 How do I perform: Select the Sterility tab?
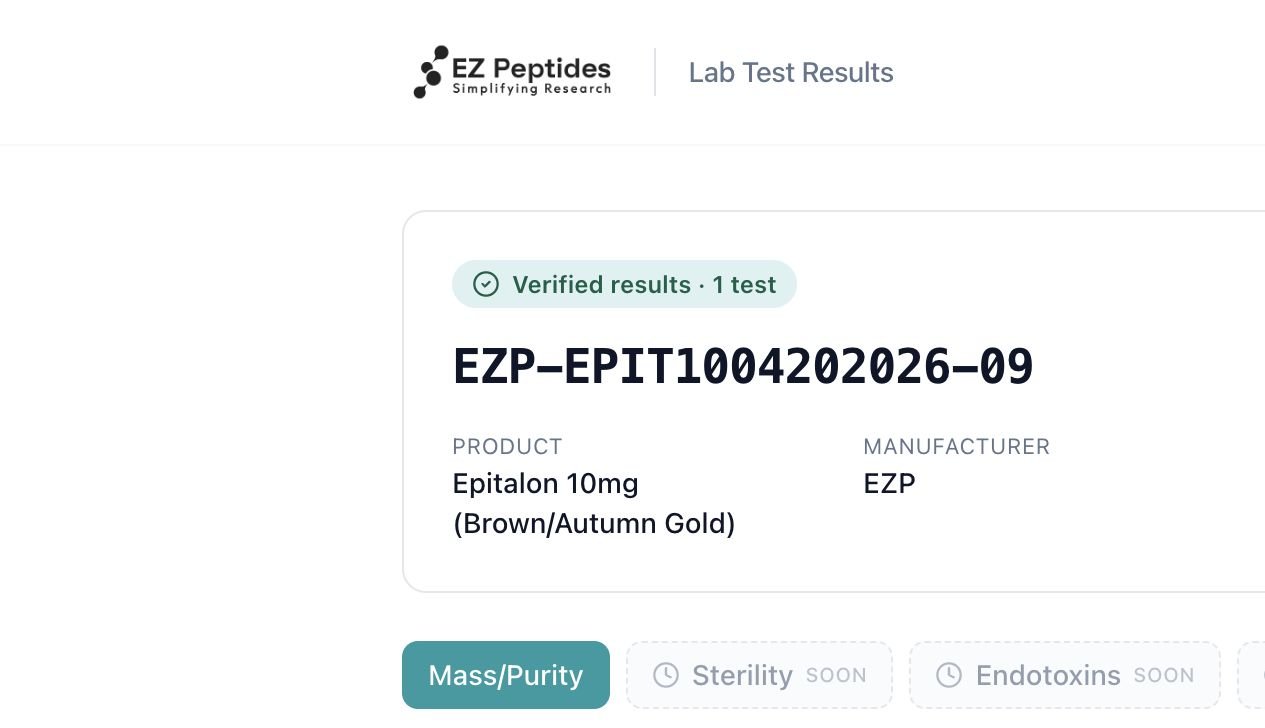(x=759, y=675)
